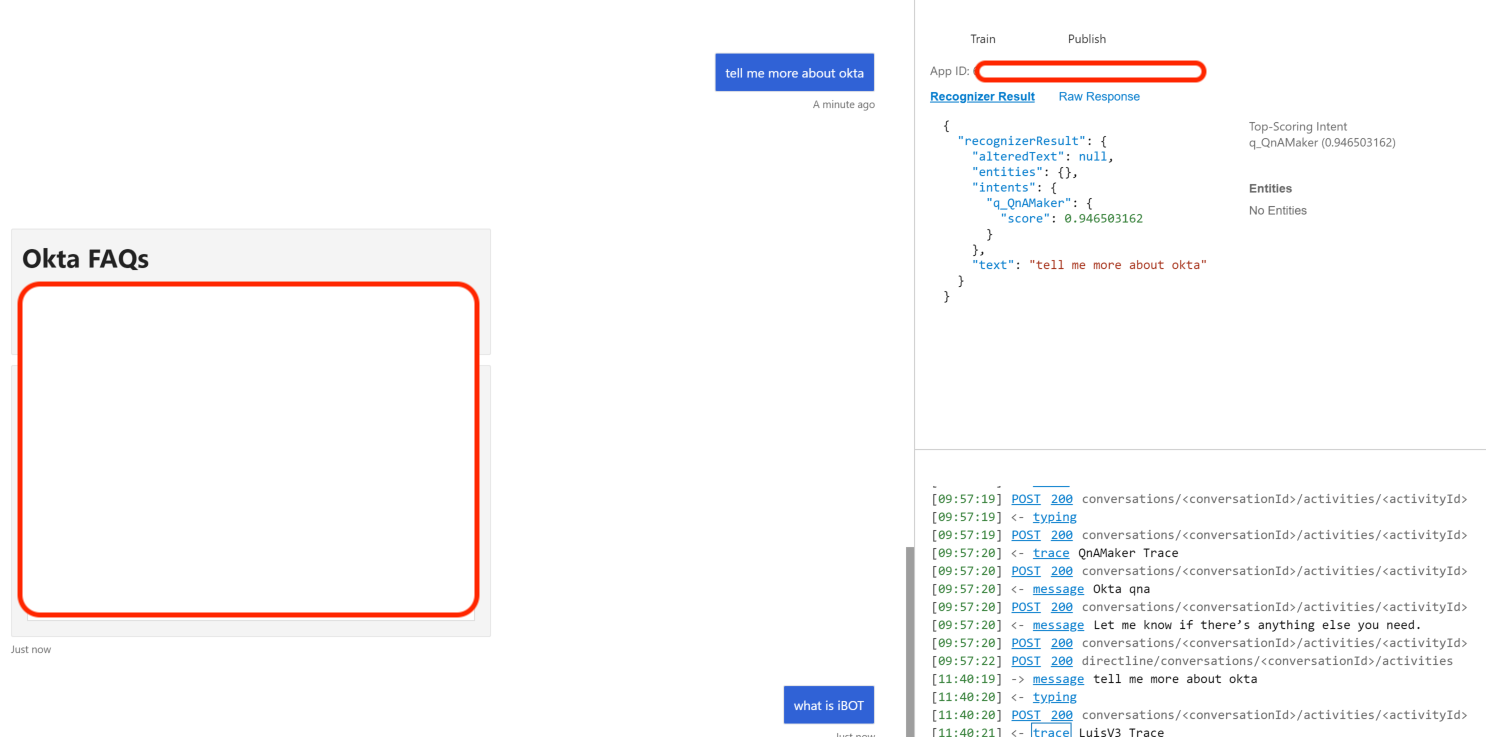1486x737 pixels.
Task: Open the QnAMaker Trace link in the log
Action: coord(1051,552)
